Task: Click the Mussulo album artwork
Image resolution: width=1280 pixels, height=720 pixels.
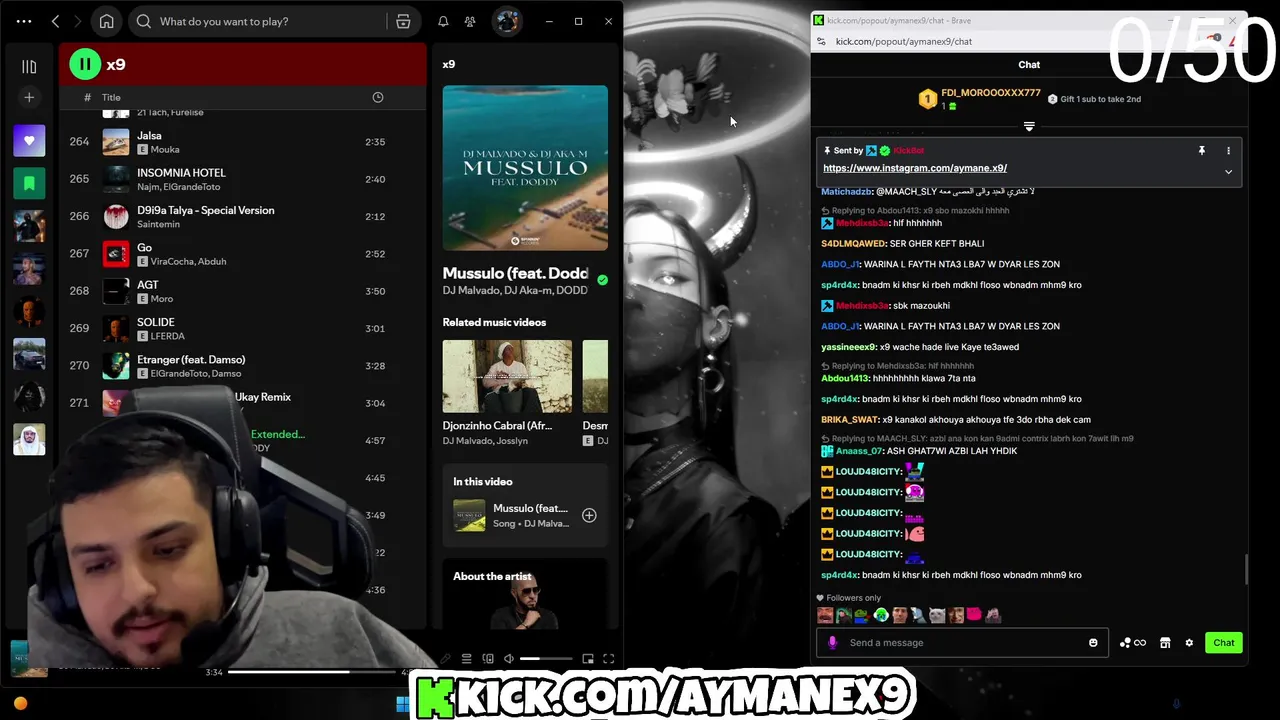Action: point(525,168)
